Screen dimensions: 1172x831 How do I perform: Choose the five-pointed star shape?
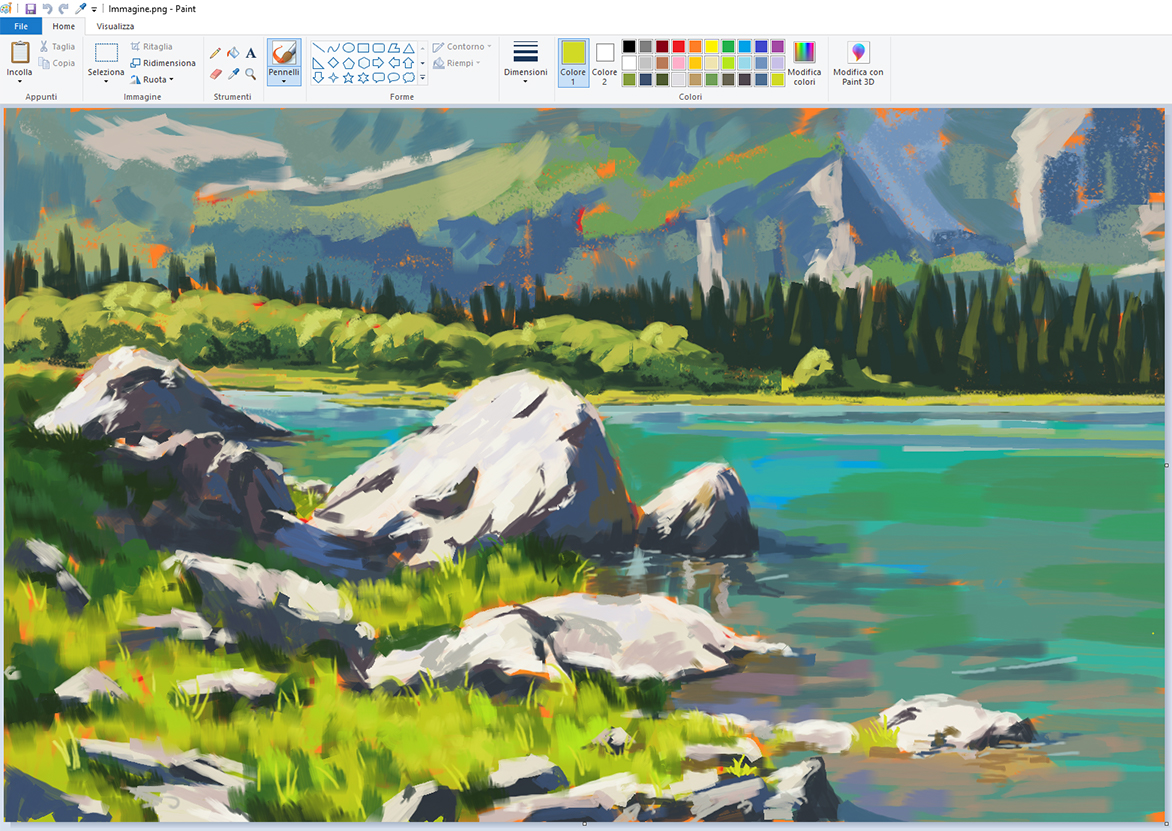click(x=348, y=78)
